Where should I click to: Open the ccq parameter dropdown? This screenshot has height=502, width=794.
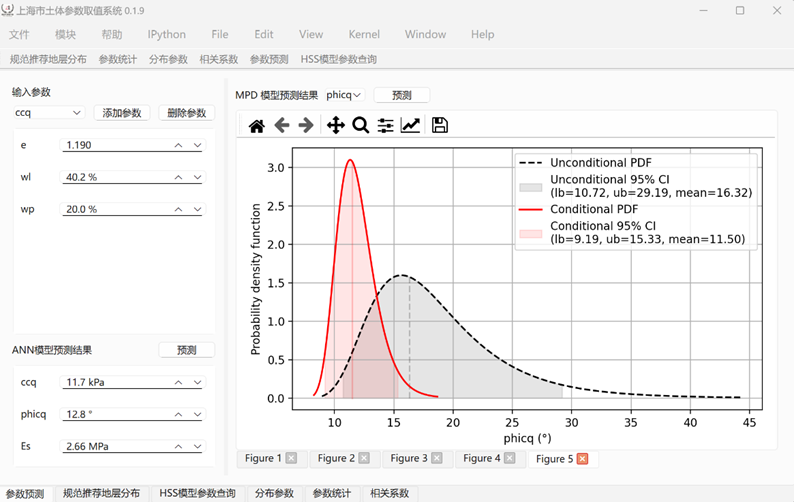tap(47, 113)
